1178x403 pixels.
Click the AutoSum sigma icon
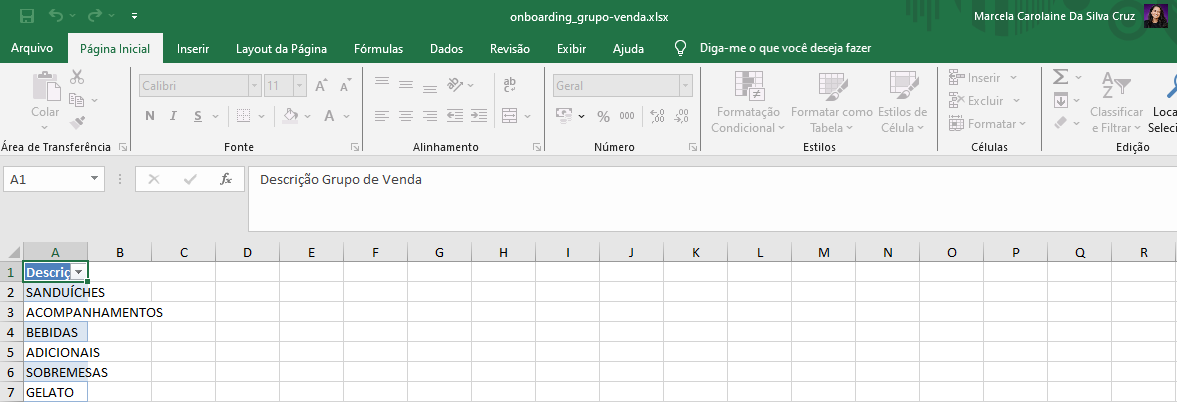point(1061,77)
